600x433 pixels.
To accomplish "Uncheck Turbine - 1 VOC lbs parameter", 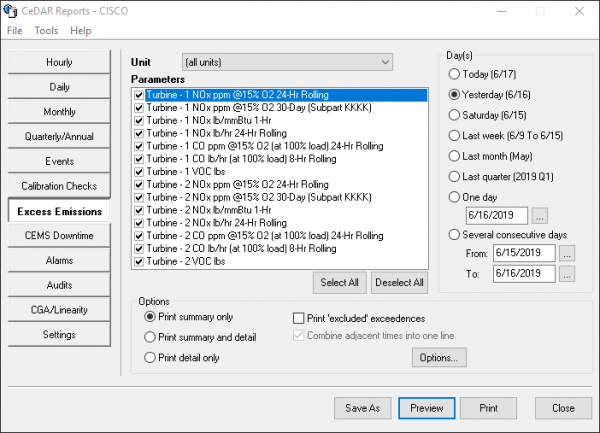I will (x=138, y=171).
